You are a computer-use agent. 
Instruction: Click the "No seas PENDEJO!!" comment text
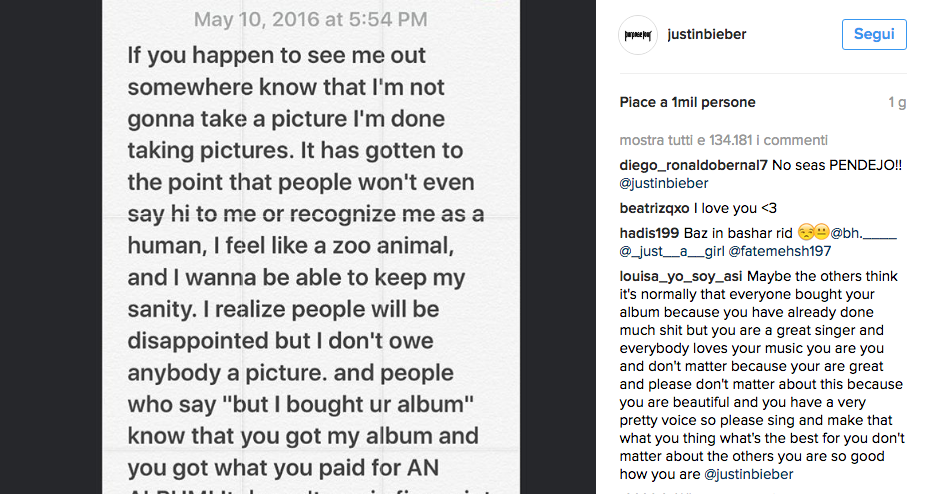[x=838, y=165]
